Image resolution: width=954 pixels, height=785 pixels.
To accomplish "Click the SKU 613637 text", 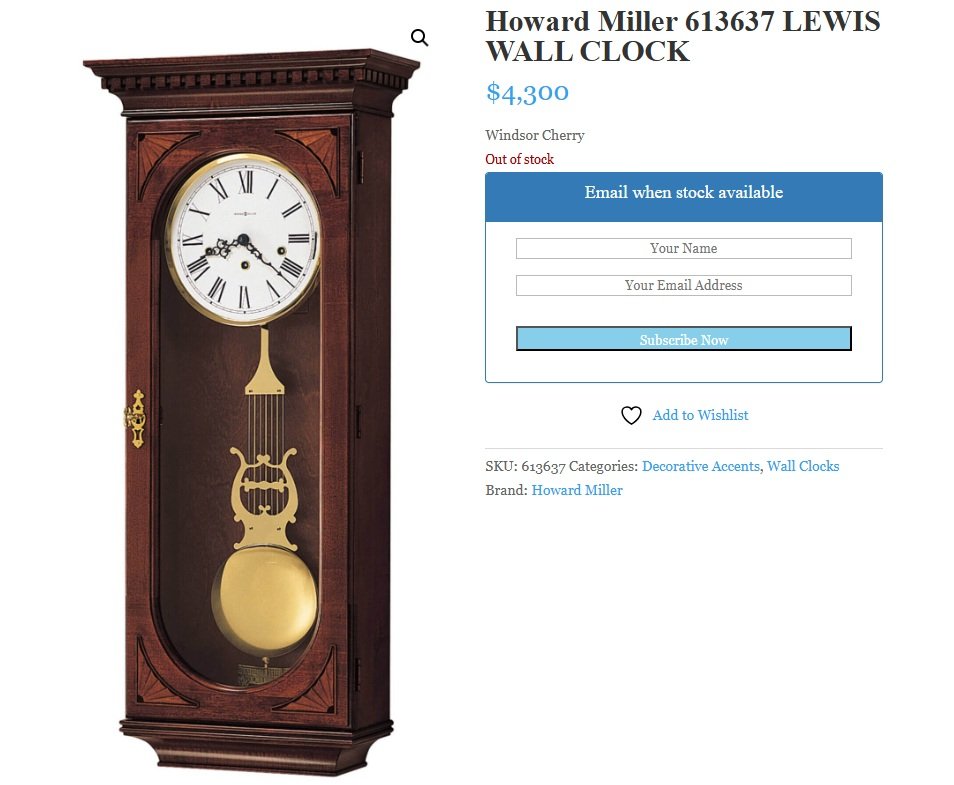I will [x=526, y=466].
